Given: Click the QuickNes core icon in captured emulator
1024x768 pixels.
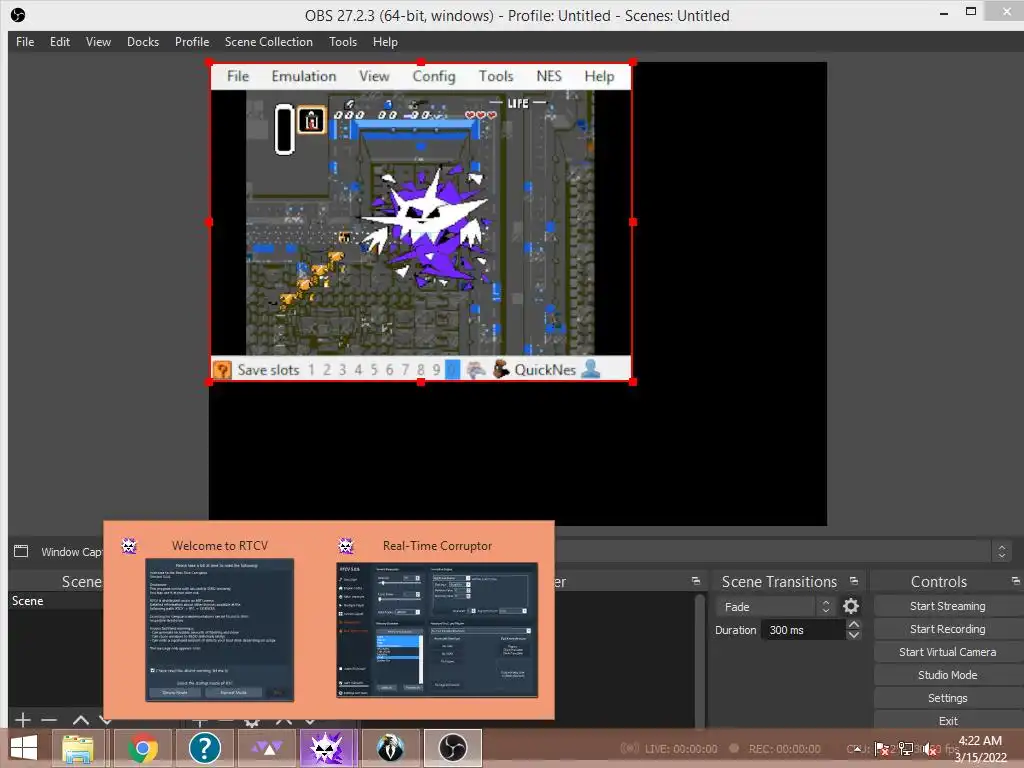Looking at the screenshot, I should point(501,369).
